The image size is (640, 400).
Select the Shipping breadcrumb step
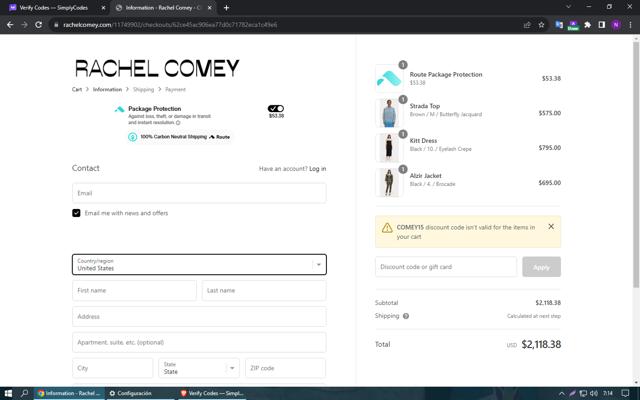click(x=143, y=89)
